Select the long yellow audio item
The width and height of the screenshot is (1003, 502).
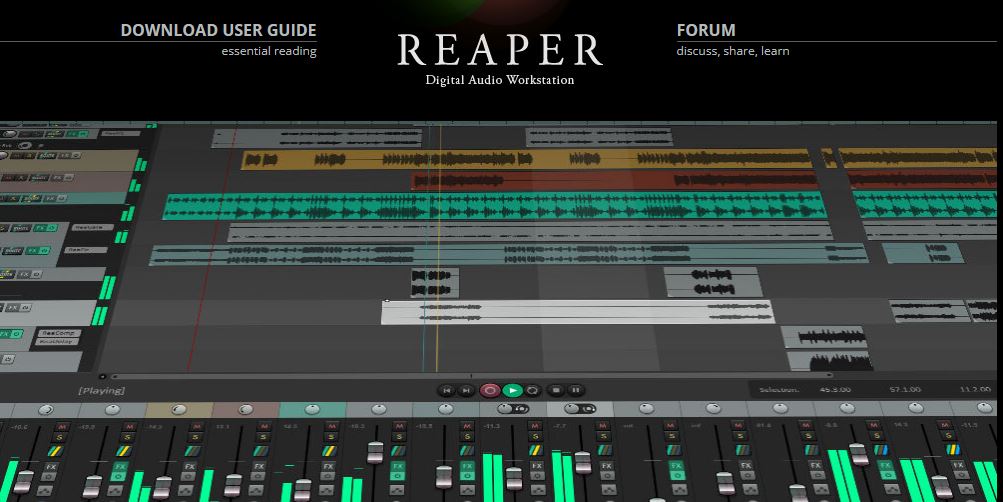pos(526,159)
